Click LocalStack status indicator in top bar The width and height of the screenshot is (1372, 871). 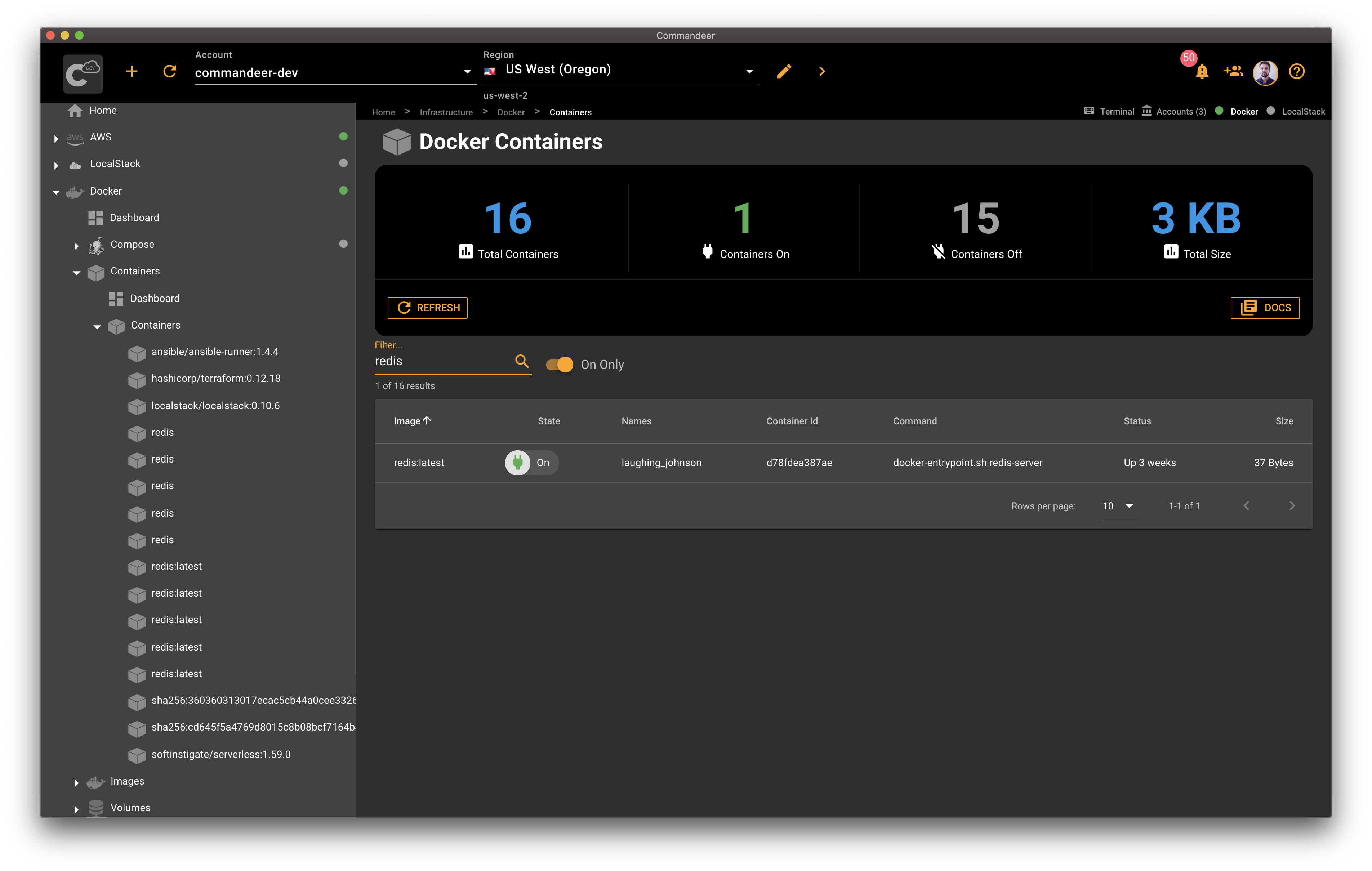coord(1295,111)
